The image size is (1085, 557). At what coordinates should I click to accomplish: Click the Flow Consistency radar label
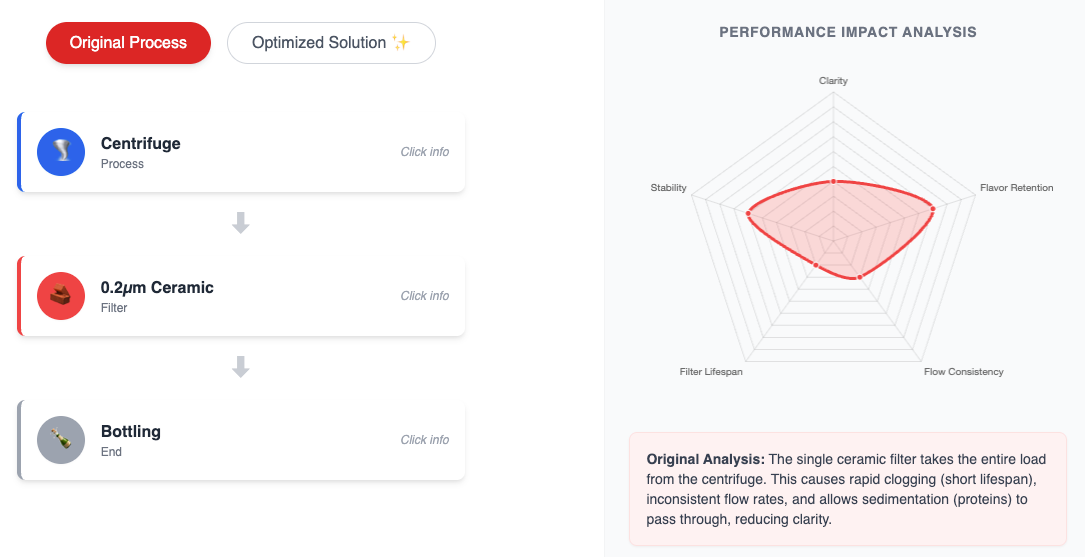963,372
